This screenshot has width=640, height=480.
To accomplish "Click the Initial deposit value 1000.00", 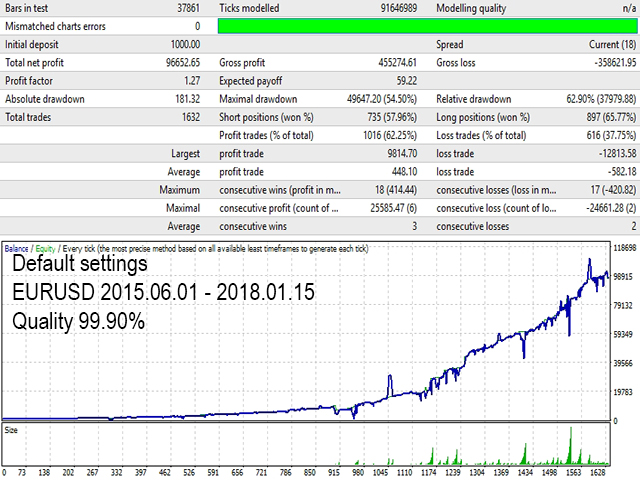I will 185,44.
